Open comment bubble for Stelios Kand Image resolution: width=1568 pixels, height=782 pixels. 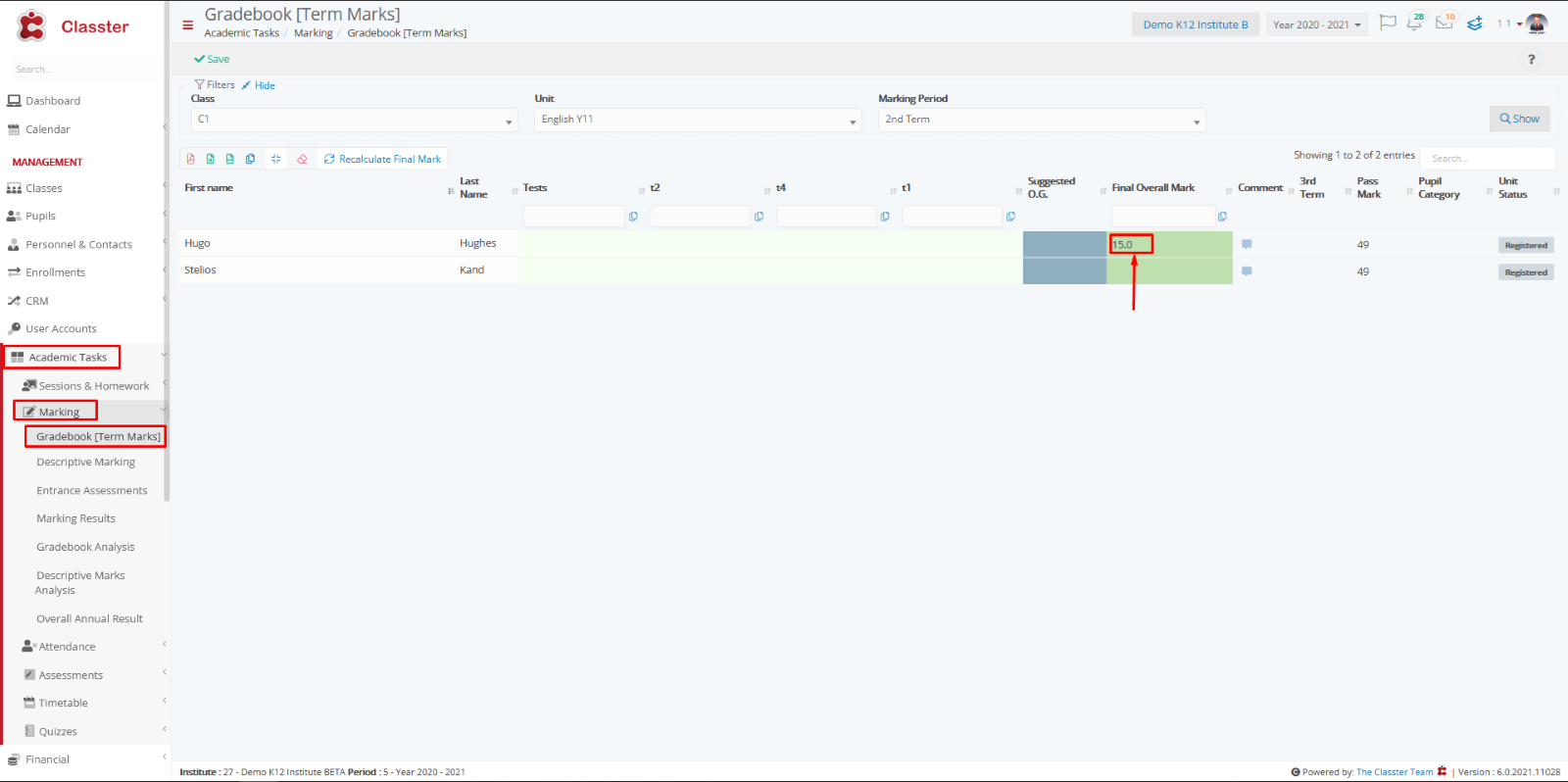click(x=1247, y=271)
